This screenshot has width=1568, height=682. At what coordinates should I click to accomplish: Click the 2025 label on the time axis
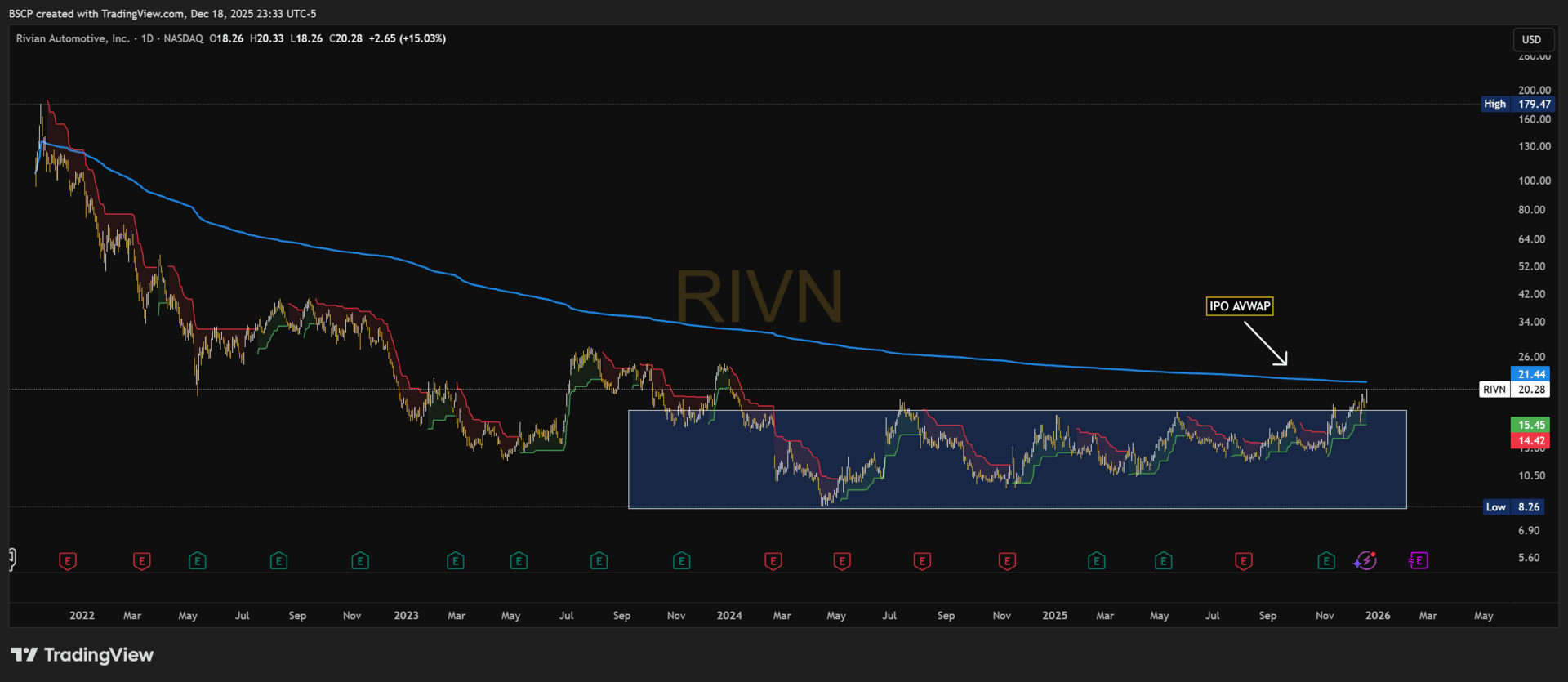tap(1054, 616)
